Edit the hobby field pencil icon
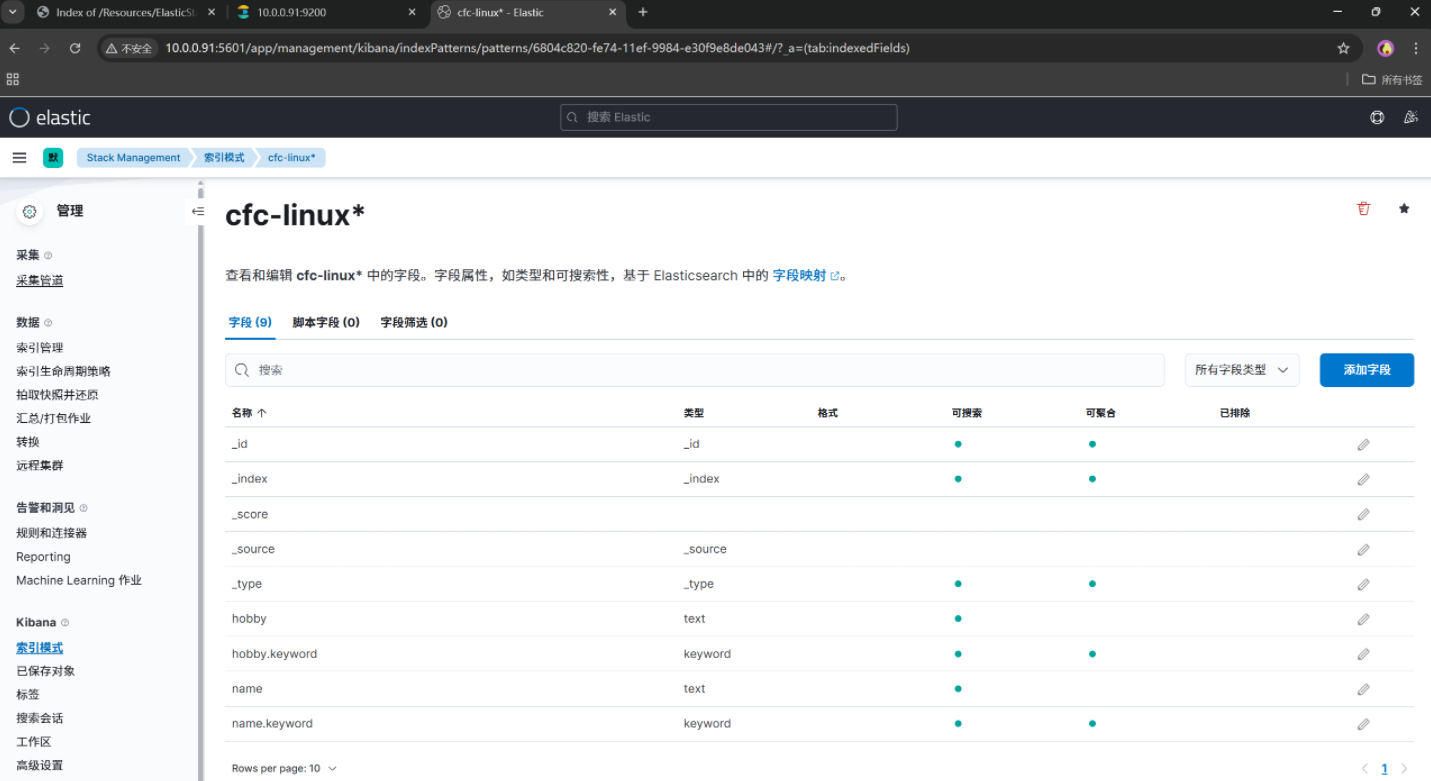 click(x=1363, y=619)
